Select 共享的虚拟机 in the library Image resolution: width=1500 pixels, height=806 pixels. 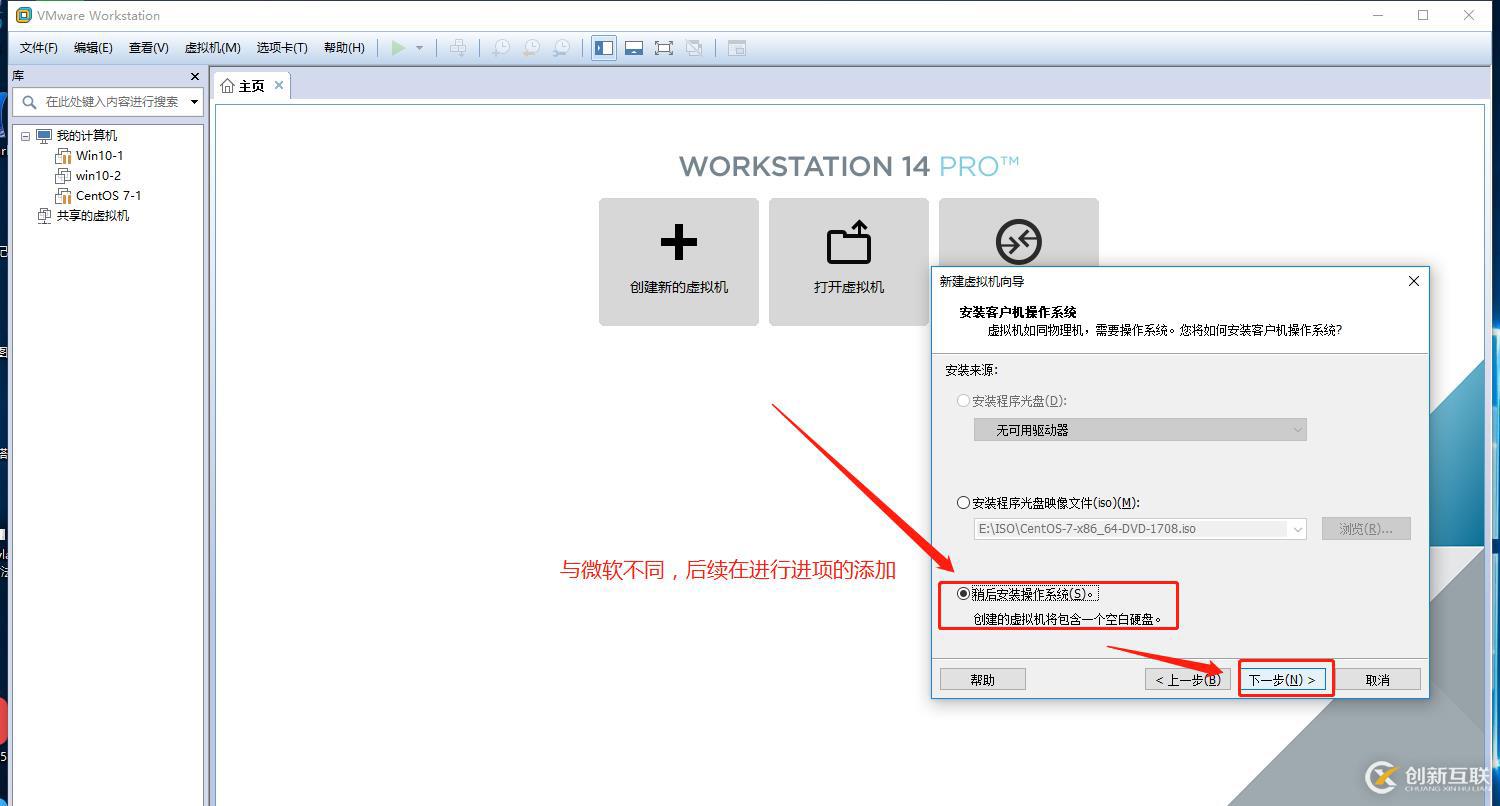point(92,216)
